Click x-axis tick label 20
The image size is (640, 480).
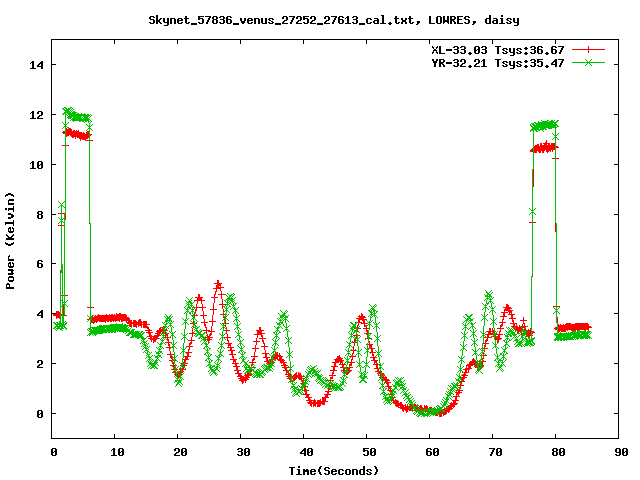(180, 452)
